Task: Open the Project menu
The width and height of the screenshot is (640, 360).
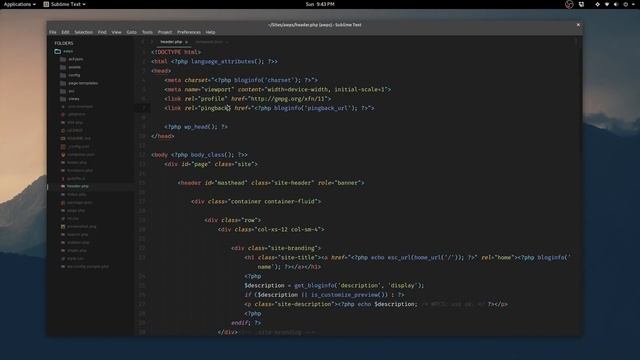Action: click(x=165, y=32)
